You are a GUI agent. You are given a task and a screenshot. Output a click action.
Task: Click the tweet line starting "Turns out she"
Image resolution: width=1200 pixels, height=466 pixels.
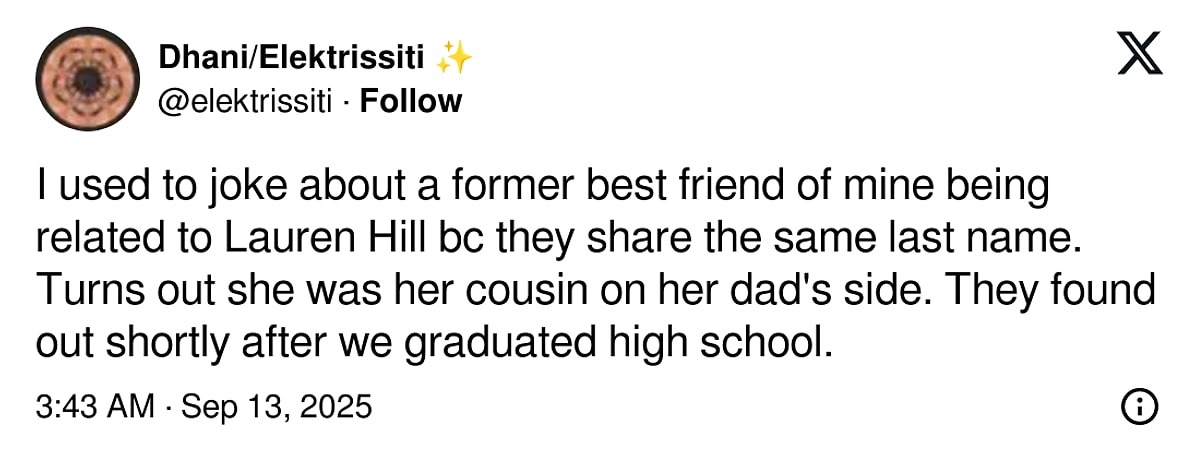[595, 290]
